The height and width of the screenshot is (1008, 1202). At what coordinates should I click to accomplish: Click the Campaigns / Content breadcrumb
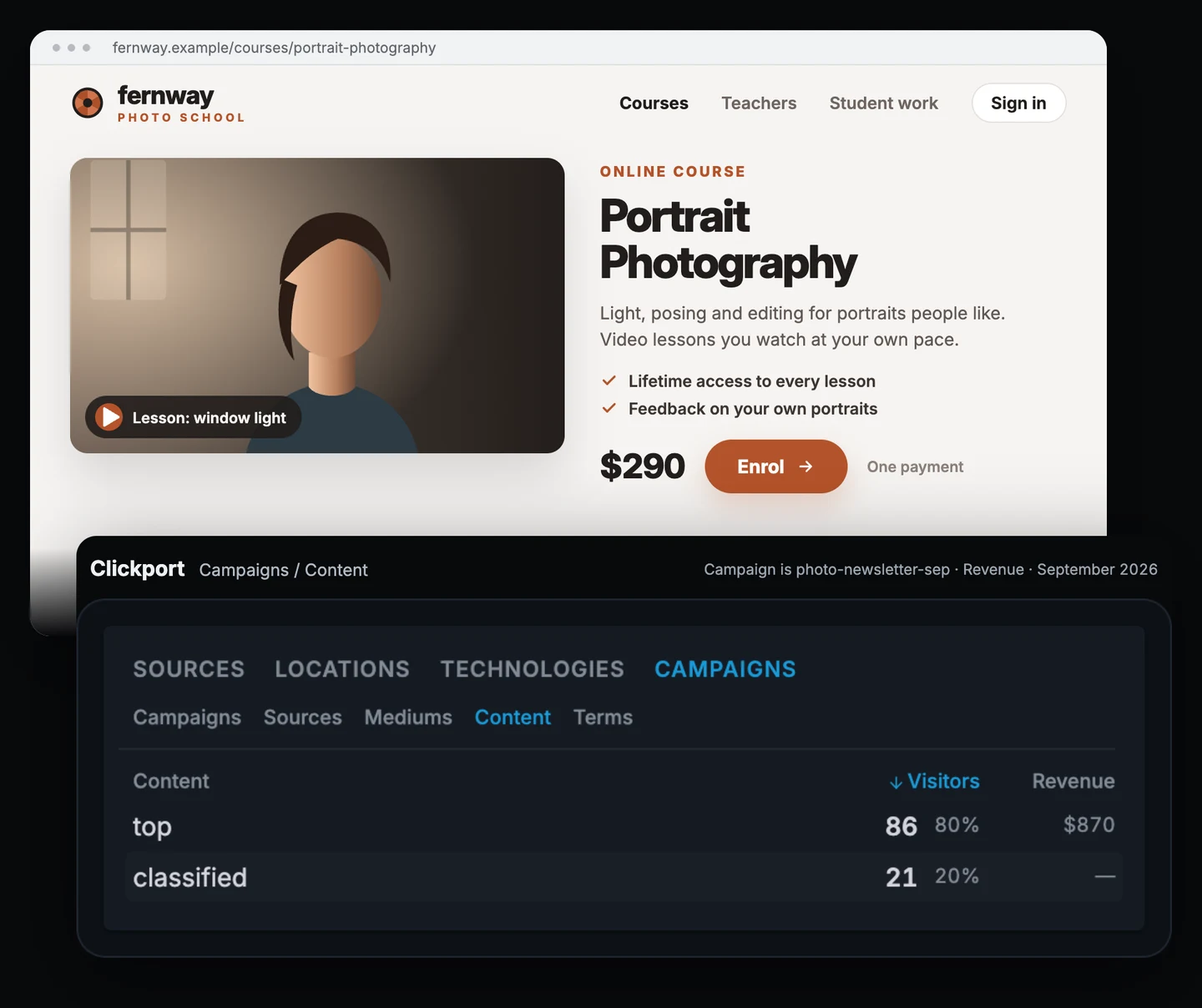[283, 570]
